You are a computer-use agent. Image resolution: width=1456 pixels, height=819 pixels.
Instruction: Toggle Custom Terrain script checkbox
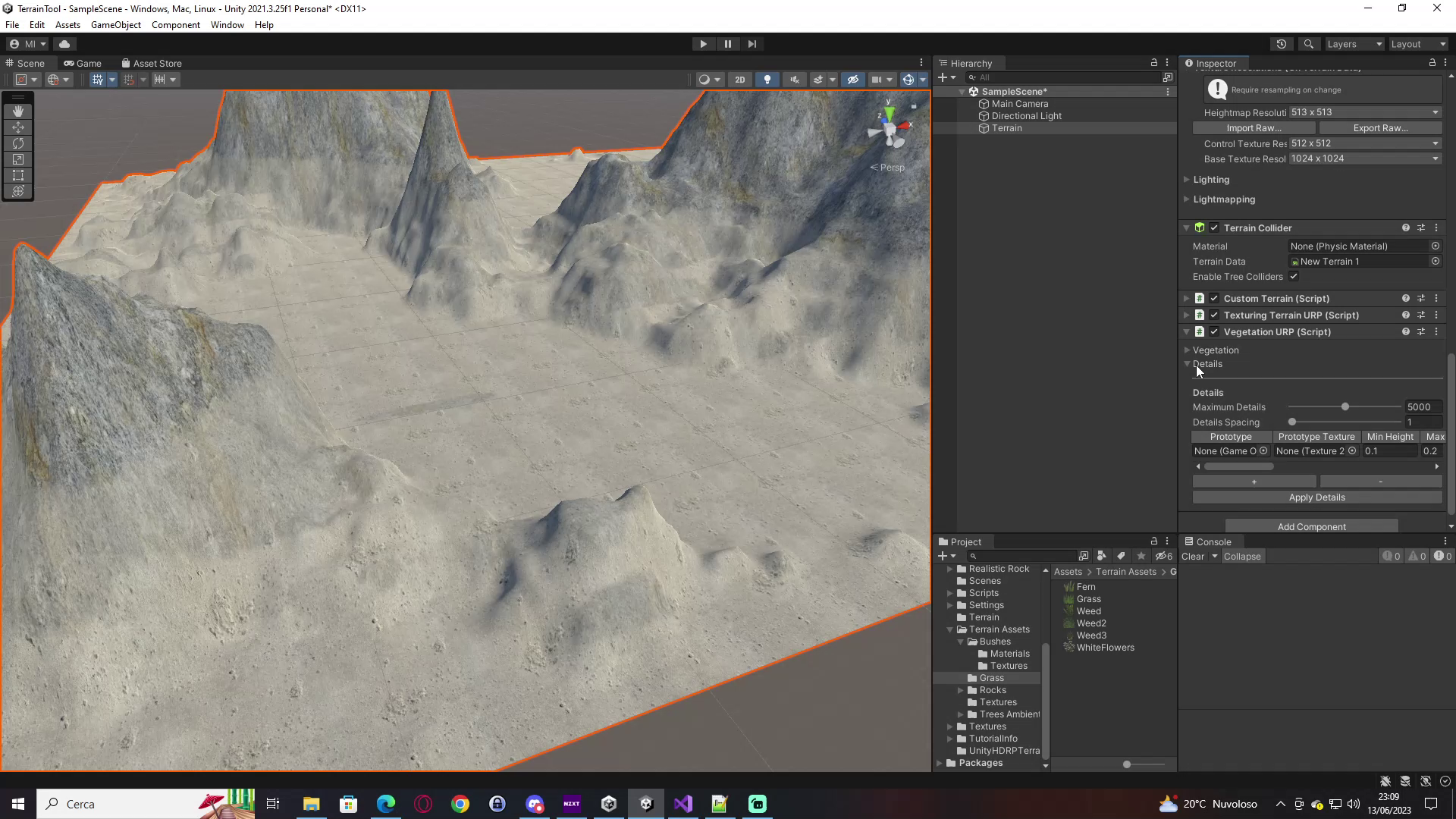[1214, 298]
